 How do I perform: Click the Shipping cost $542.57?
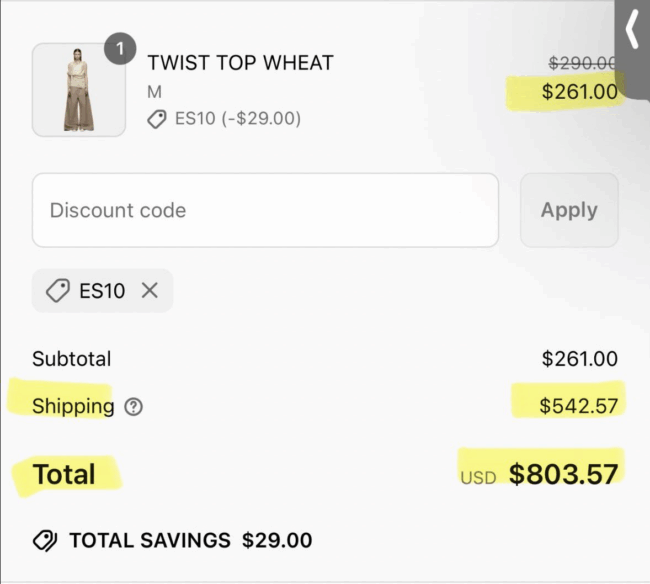tap(579, 406)
